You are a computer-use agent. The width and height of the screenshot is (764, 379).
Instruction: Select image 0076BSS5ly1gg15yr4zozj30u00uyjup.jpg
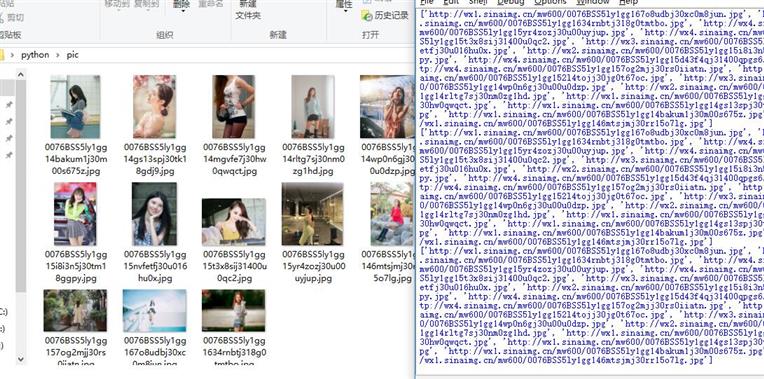[312, 214]
